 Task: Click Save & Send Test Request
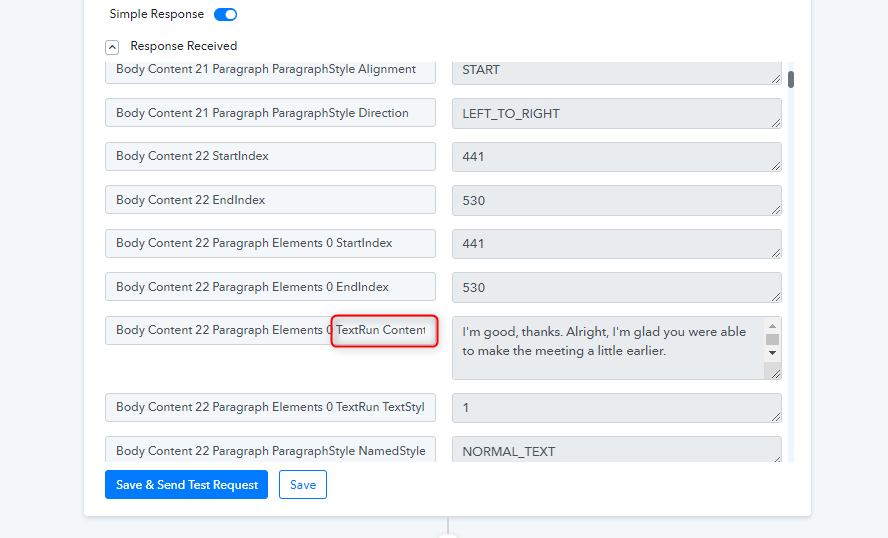click(x=186, y=485)
